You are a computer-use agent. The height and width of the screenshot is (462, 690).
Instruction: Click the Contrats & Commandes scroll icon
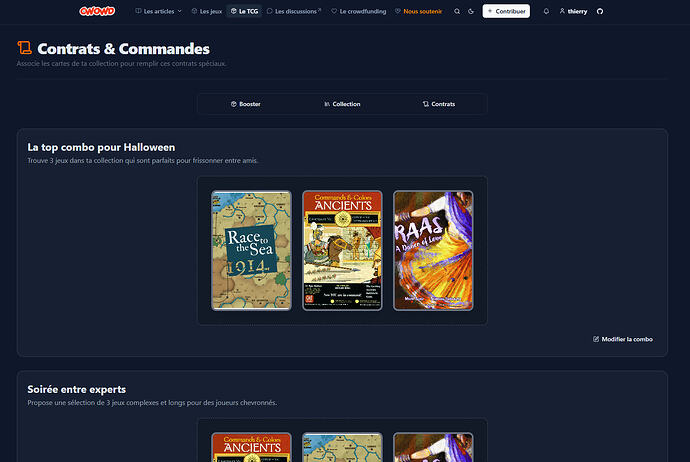pyautogui.click(x=25, y=48)
